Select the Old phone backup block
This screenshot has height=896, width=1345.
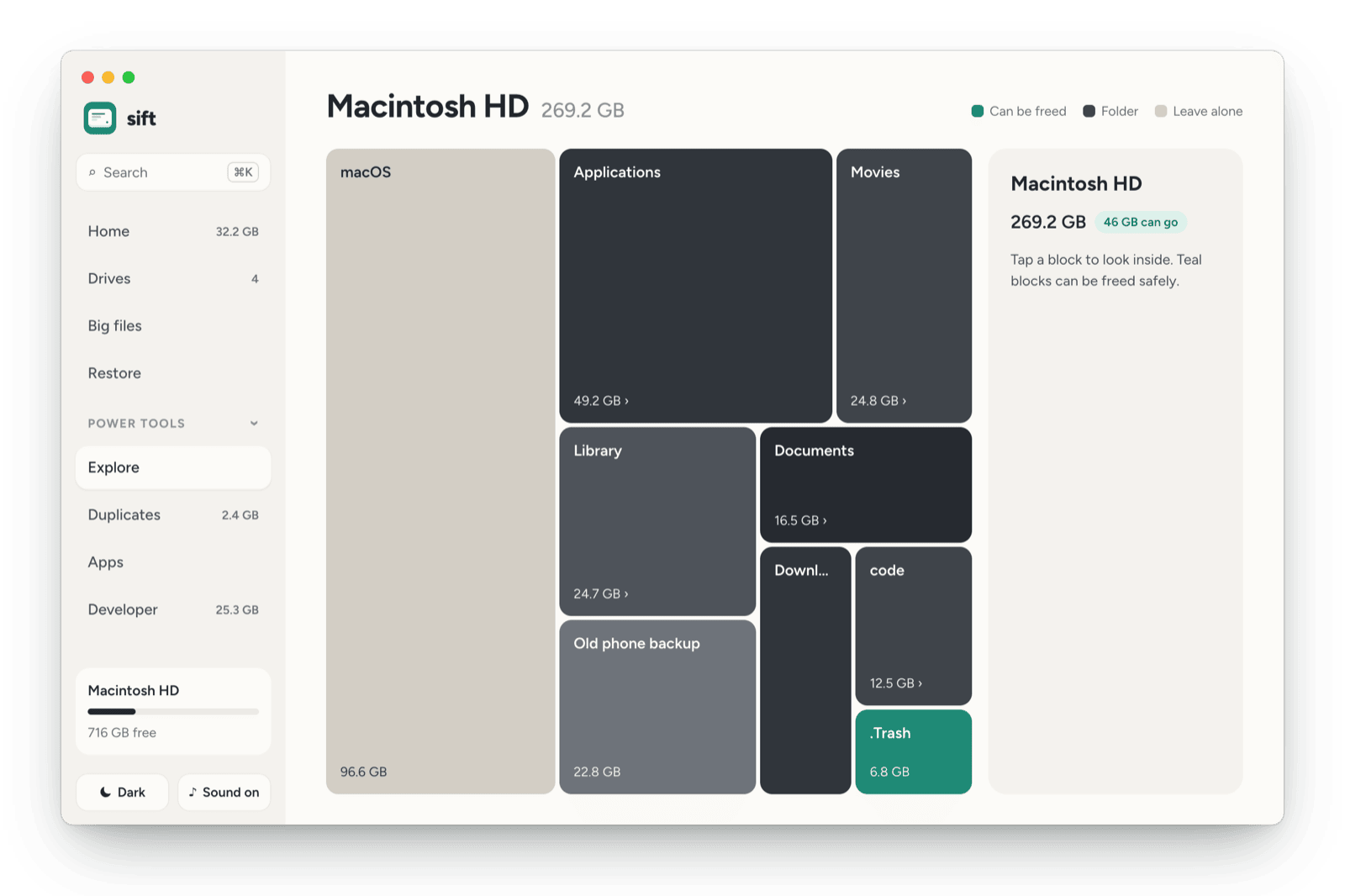tap(657, 707)
